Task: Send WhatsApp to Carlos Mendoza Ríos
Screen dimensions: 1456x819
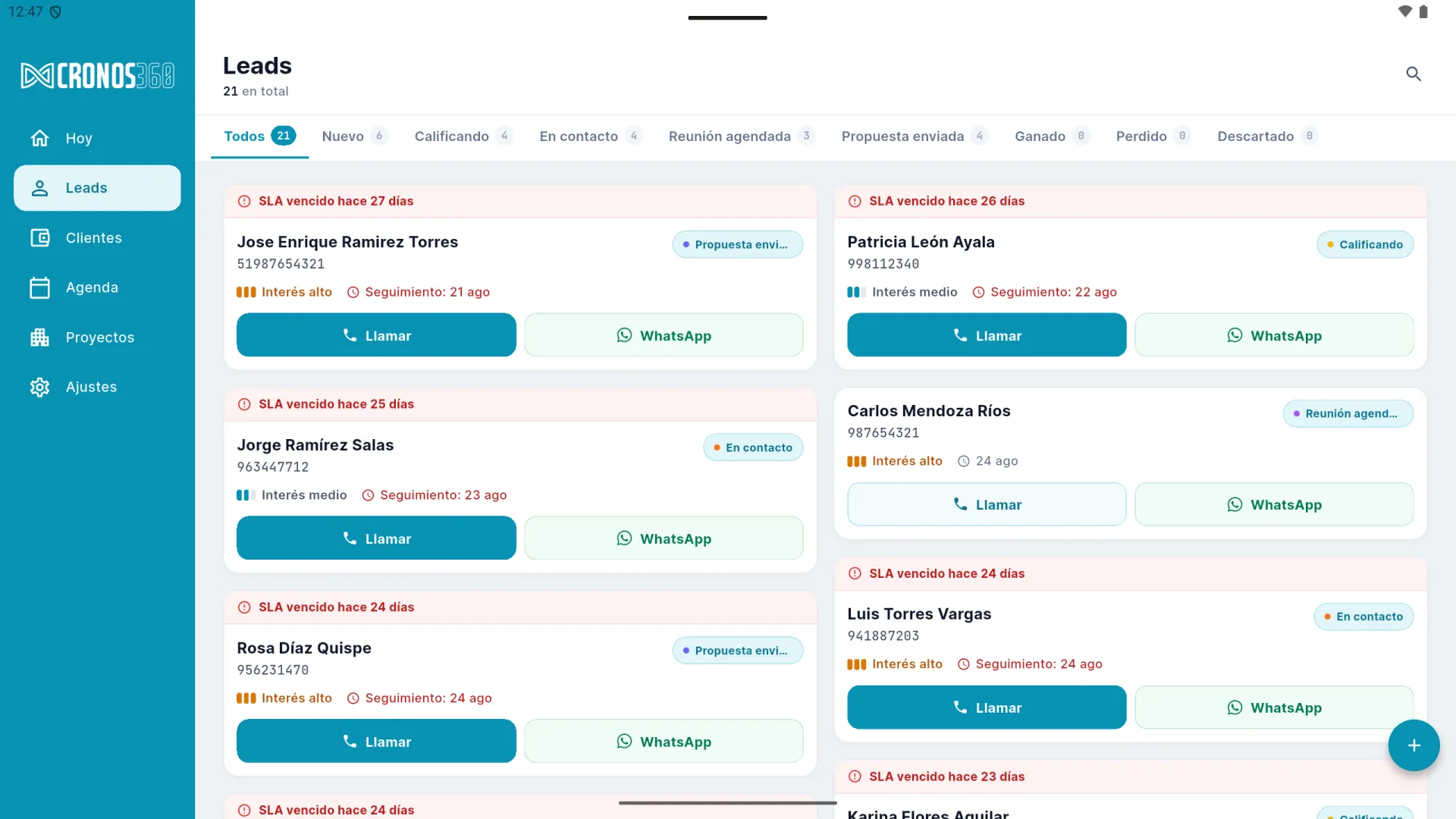Action: click(1274, 504)
